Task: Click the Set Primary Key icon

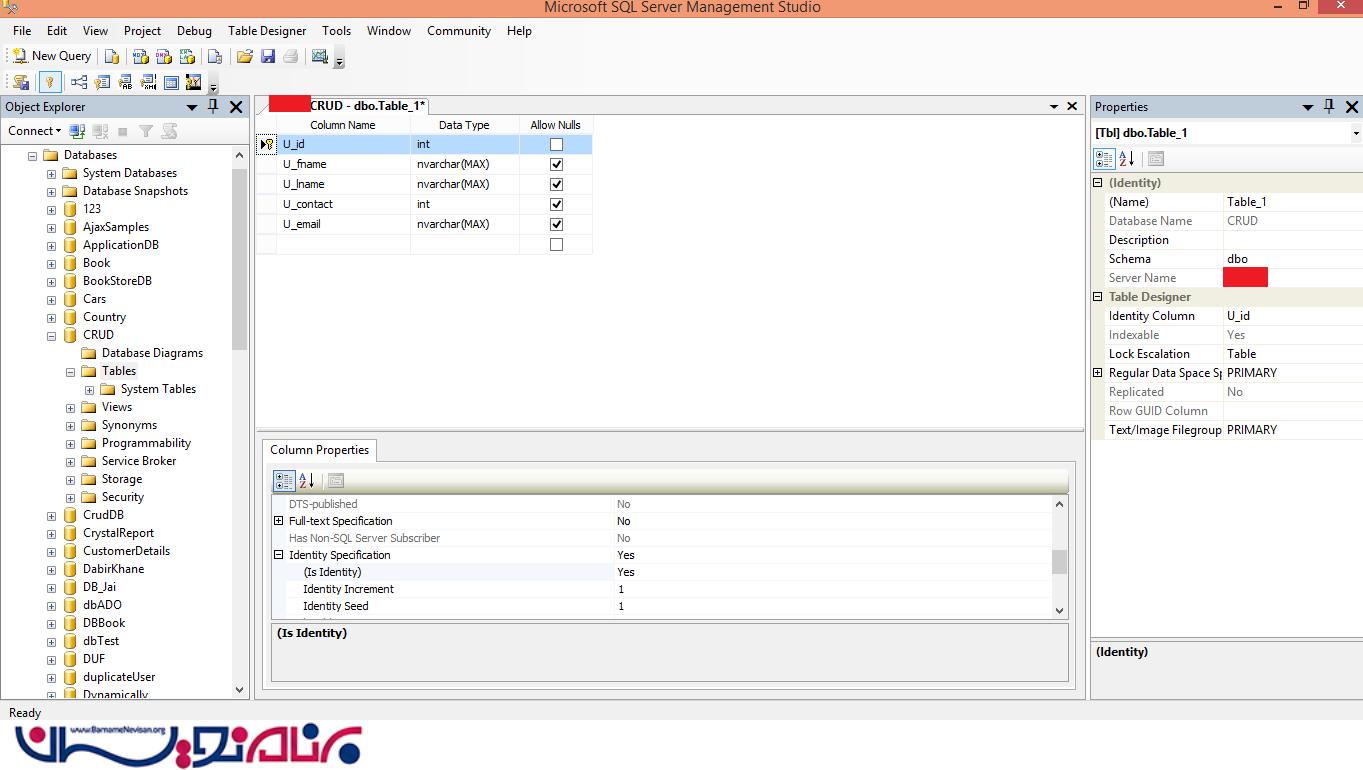Action: point(49,83)
